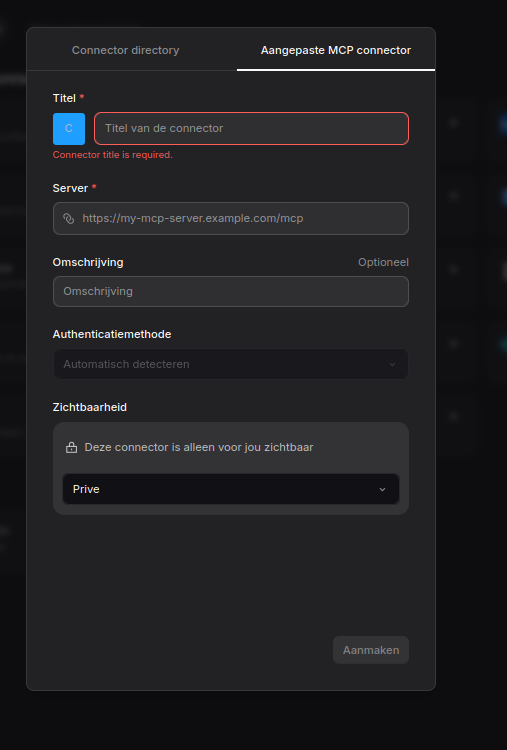Click the blue C connector avatar icon
507x750 pixels.
tap(69, 129)
